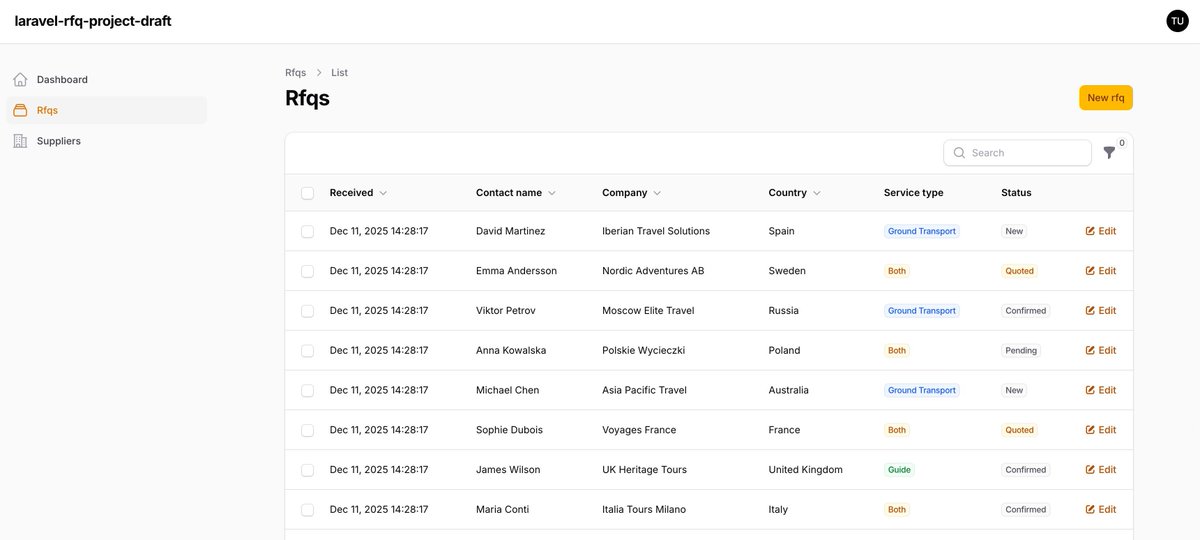Check the row checkbox for Sophie Dubois
Viewport: 1200px width, 540px height.
click(308, 430)
